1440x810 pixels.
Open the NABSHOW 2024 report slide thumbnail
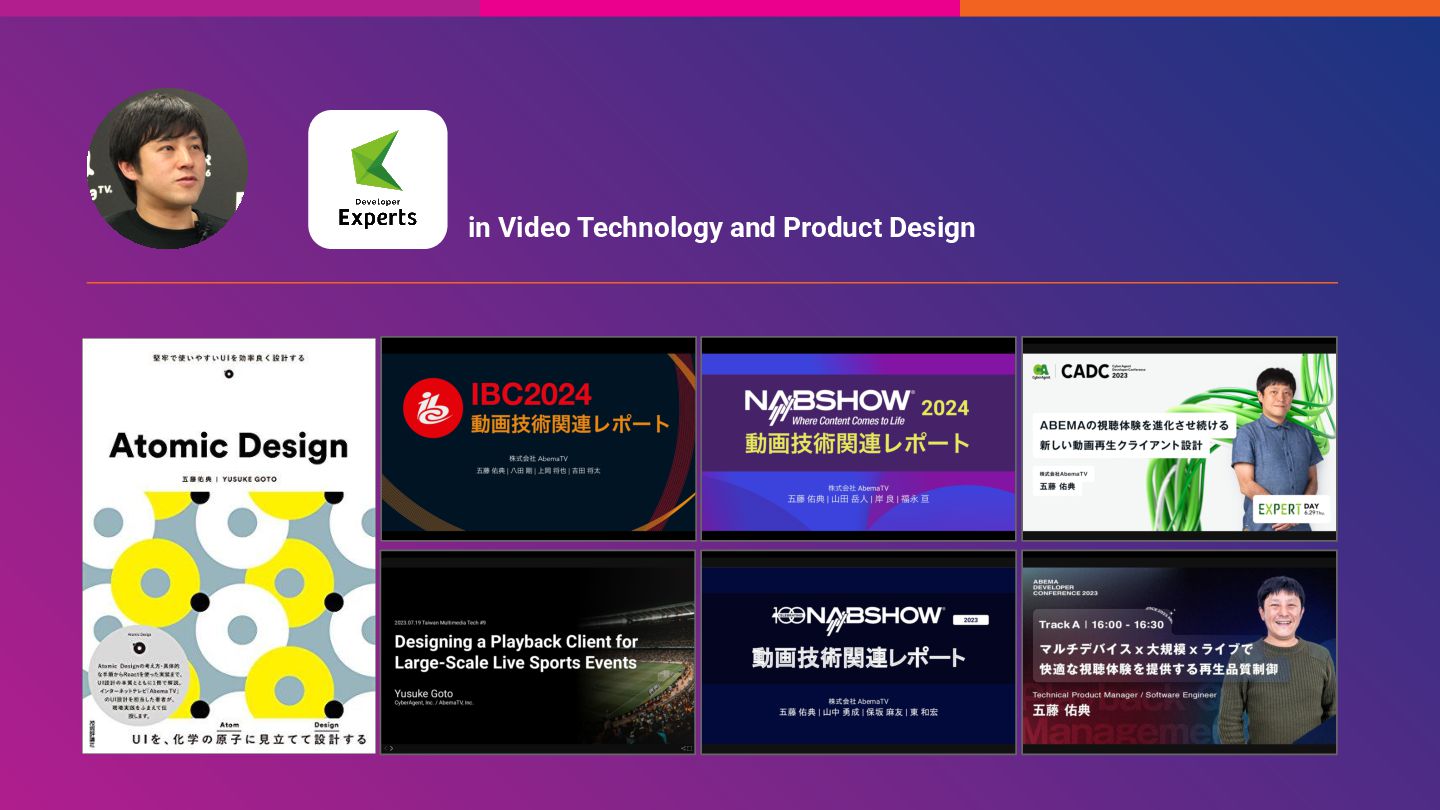click(x=859, y=439)
